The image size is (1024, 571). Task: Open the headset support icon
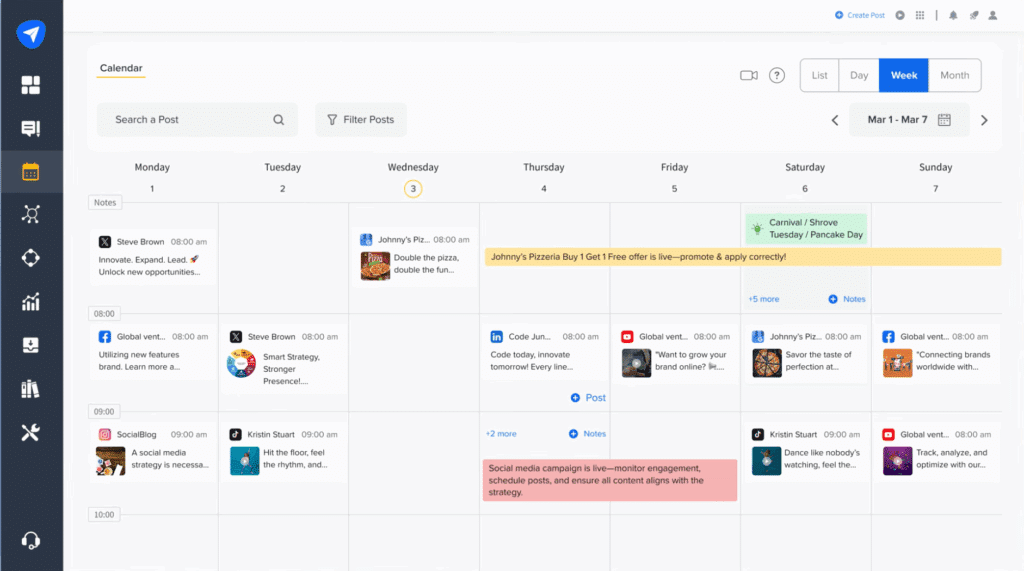point(31,541)
